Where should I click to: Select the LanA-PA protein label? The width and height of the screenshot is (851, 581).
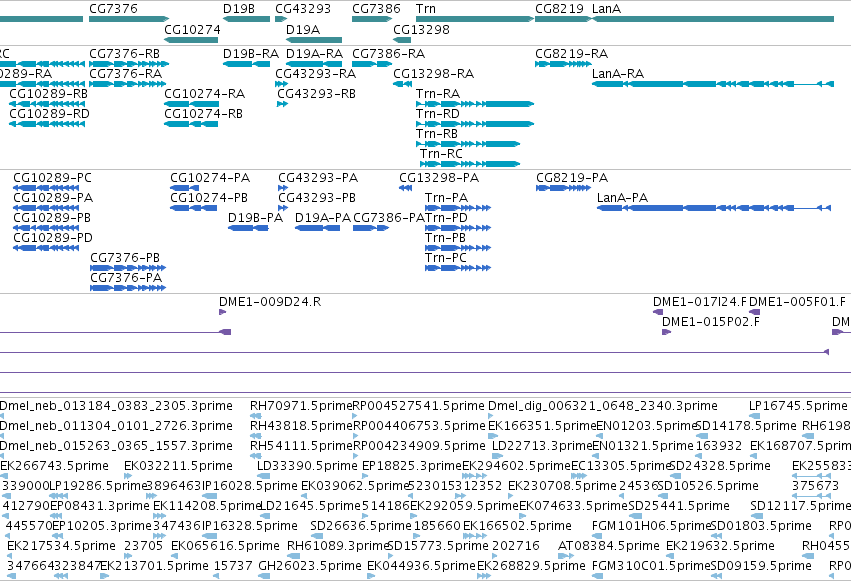click(x=623, y=198)
